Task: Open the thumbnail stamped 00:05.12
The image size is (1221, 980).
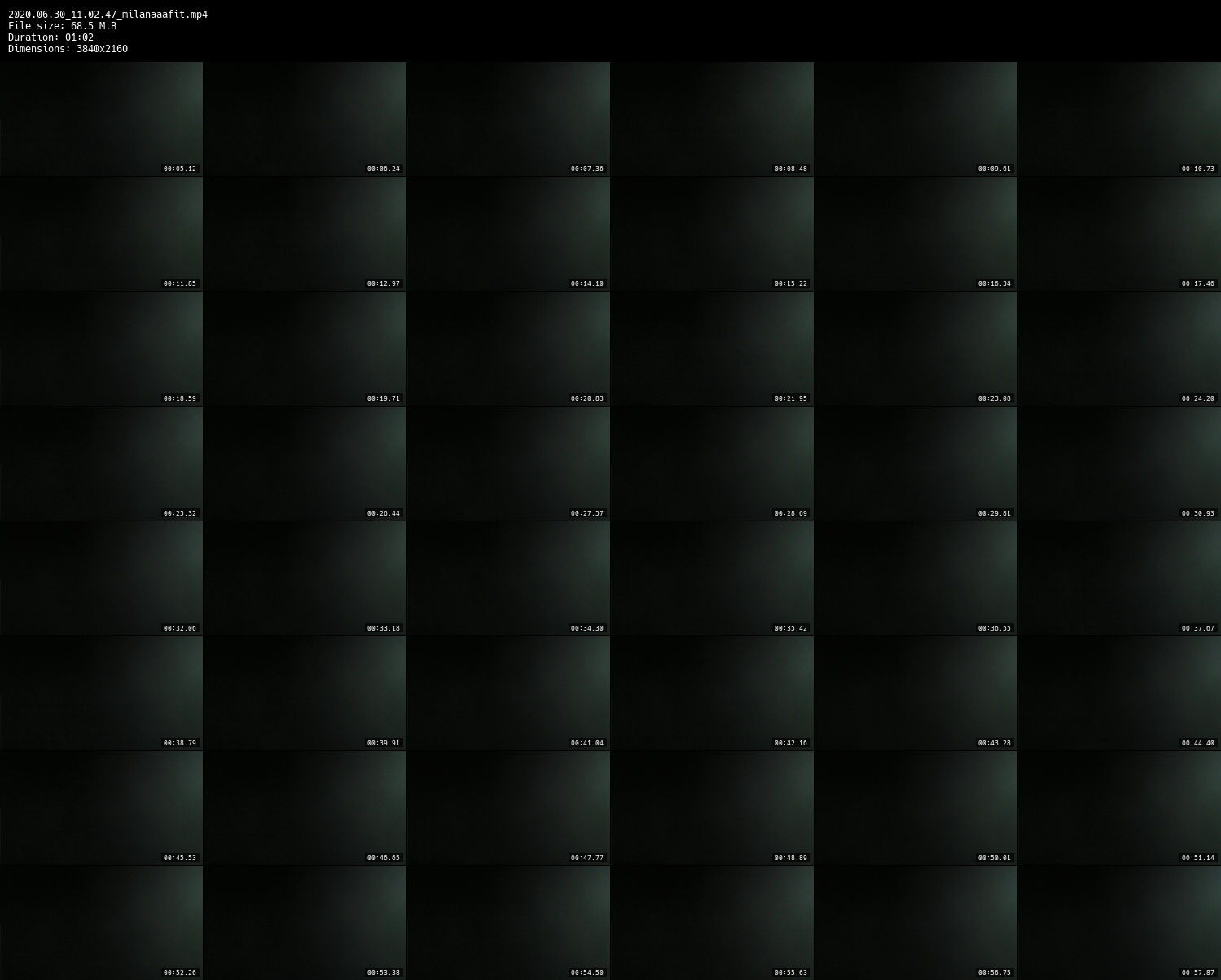Action: click(x=101, y=119)
